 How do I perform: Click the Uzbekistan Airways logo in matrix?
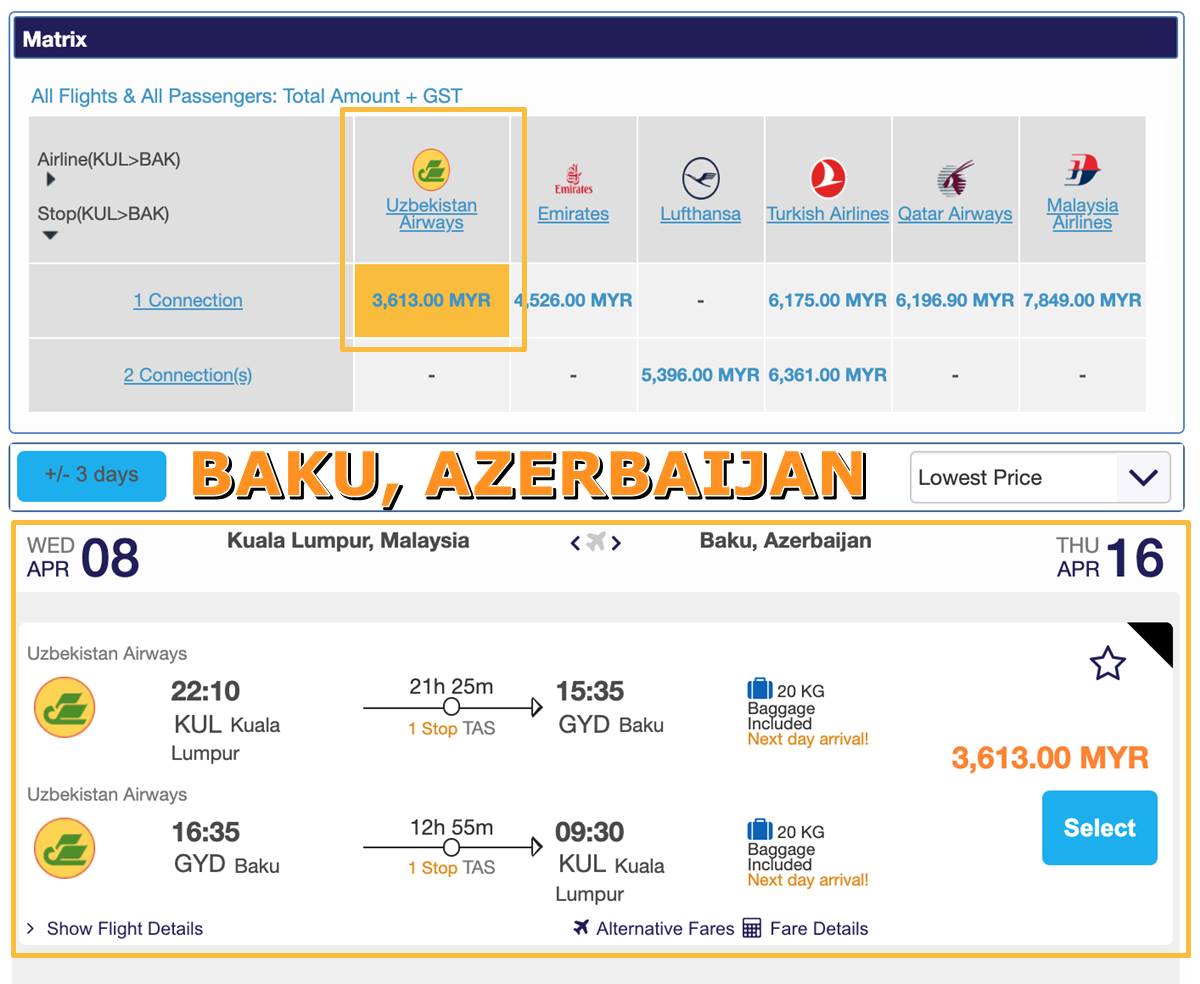[x=431, y=170]
